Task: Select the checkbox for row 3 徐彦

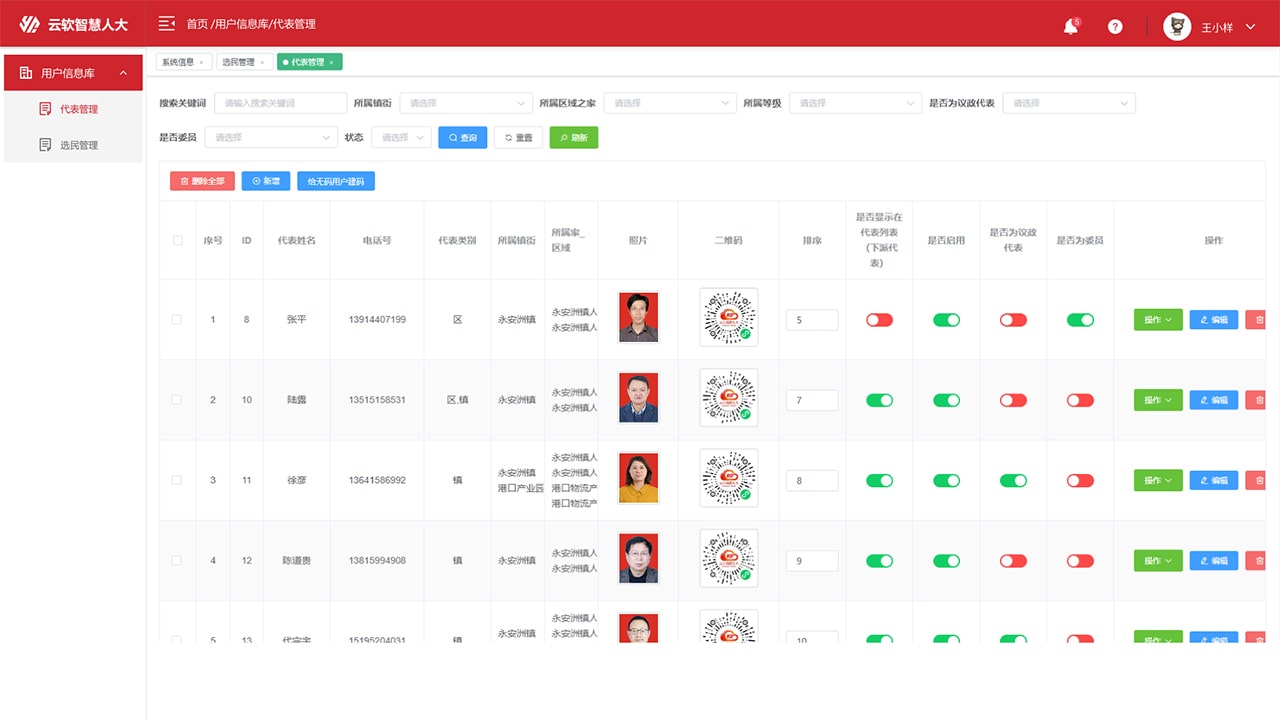Action: click(177, 480)
